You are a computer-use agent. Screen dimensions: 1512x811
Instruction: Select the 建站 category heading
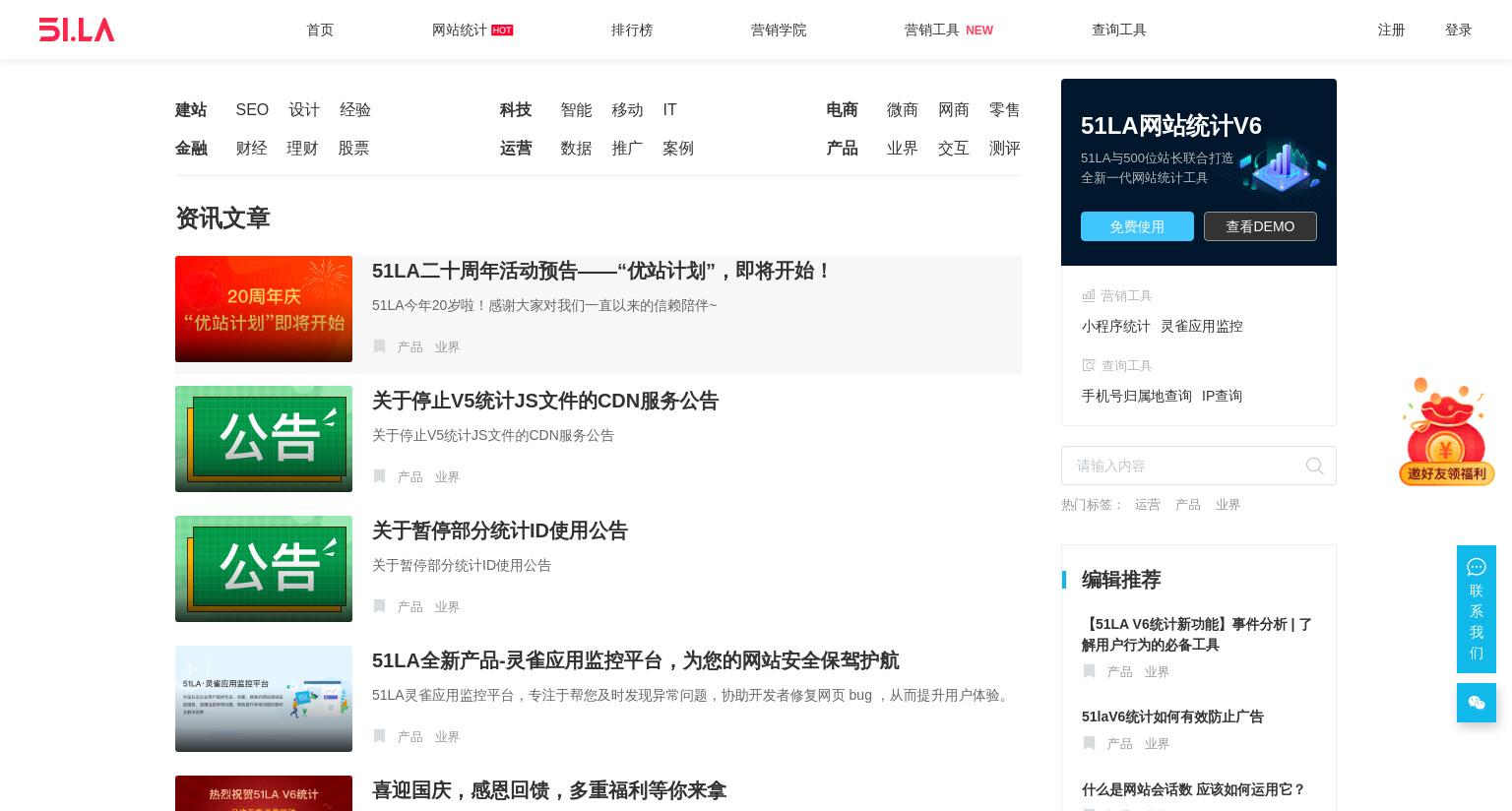coord(191,109)
